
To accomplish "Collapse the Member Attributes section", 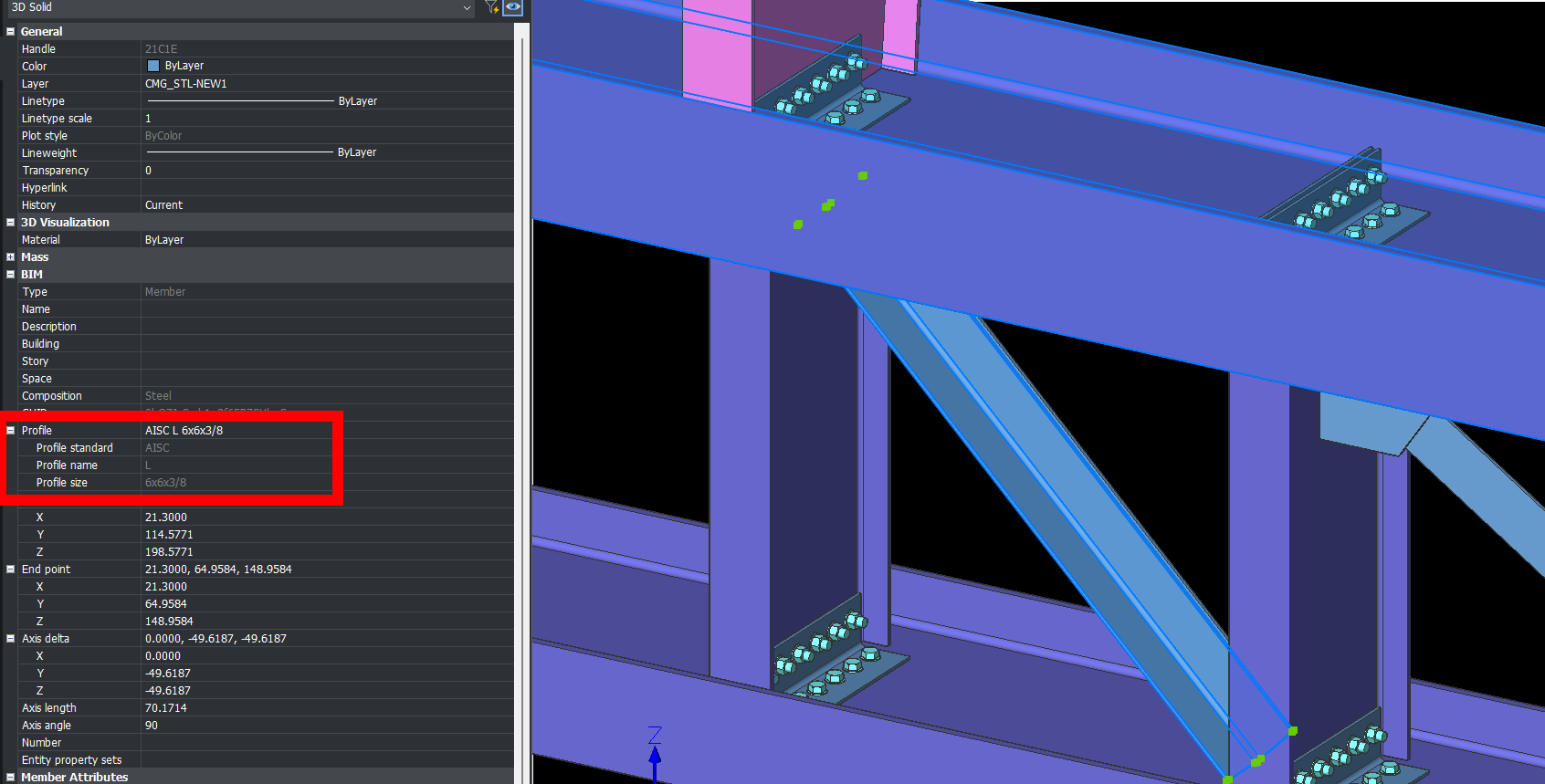I will pos(11,778).
